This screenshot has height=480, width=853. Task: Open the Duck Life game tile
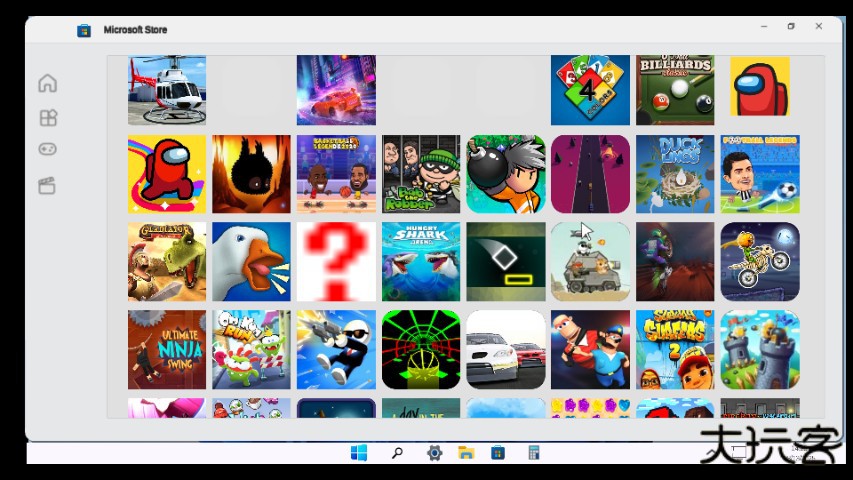(675, 174)
